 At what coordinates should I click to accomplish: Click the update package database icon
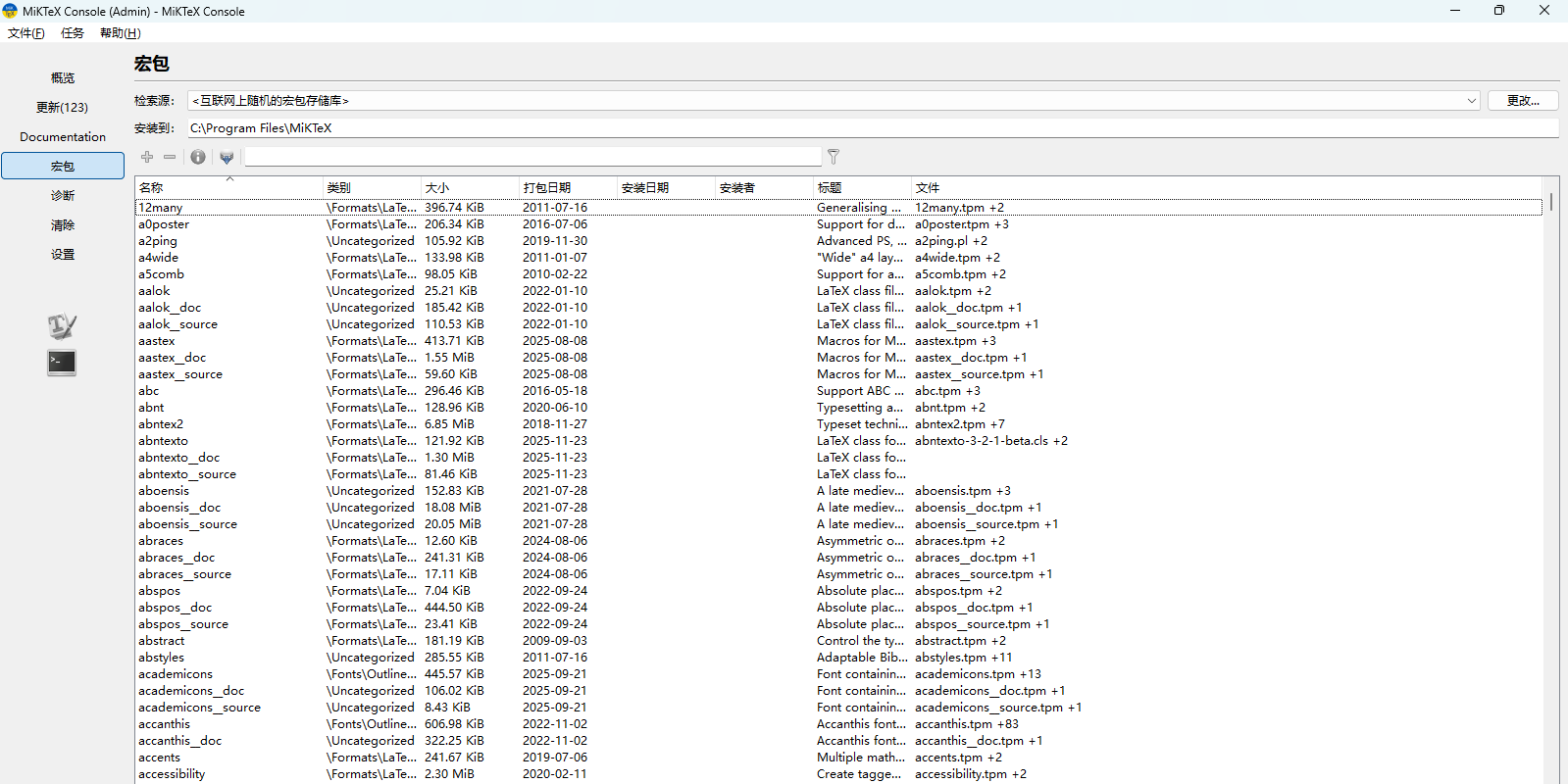227,157
